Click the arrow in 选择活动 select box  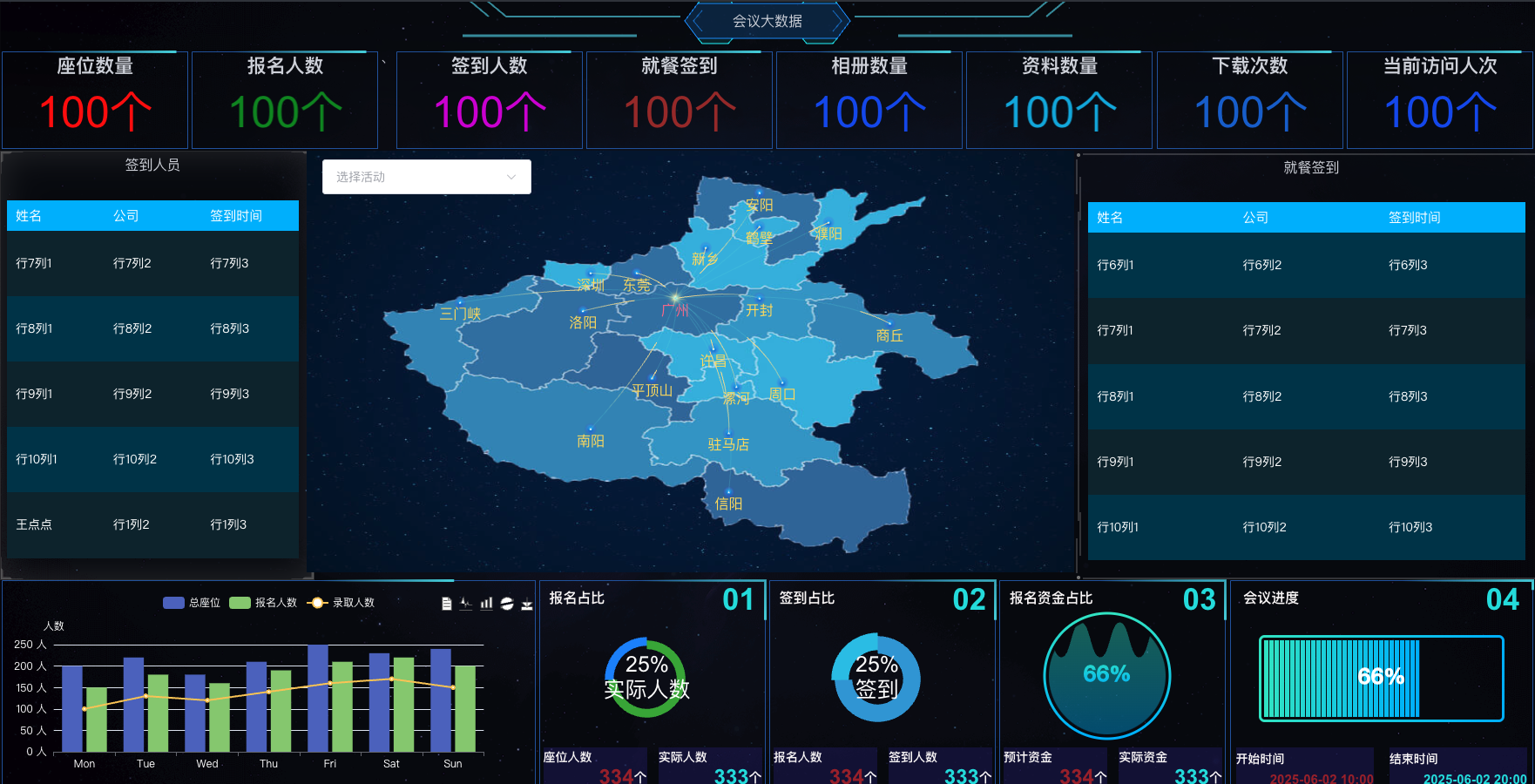tap(511, 177)
